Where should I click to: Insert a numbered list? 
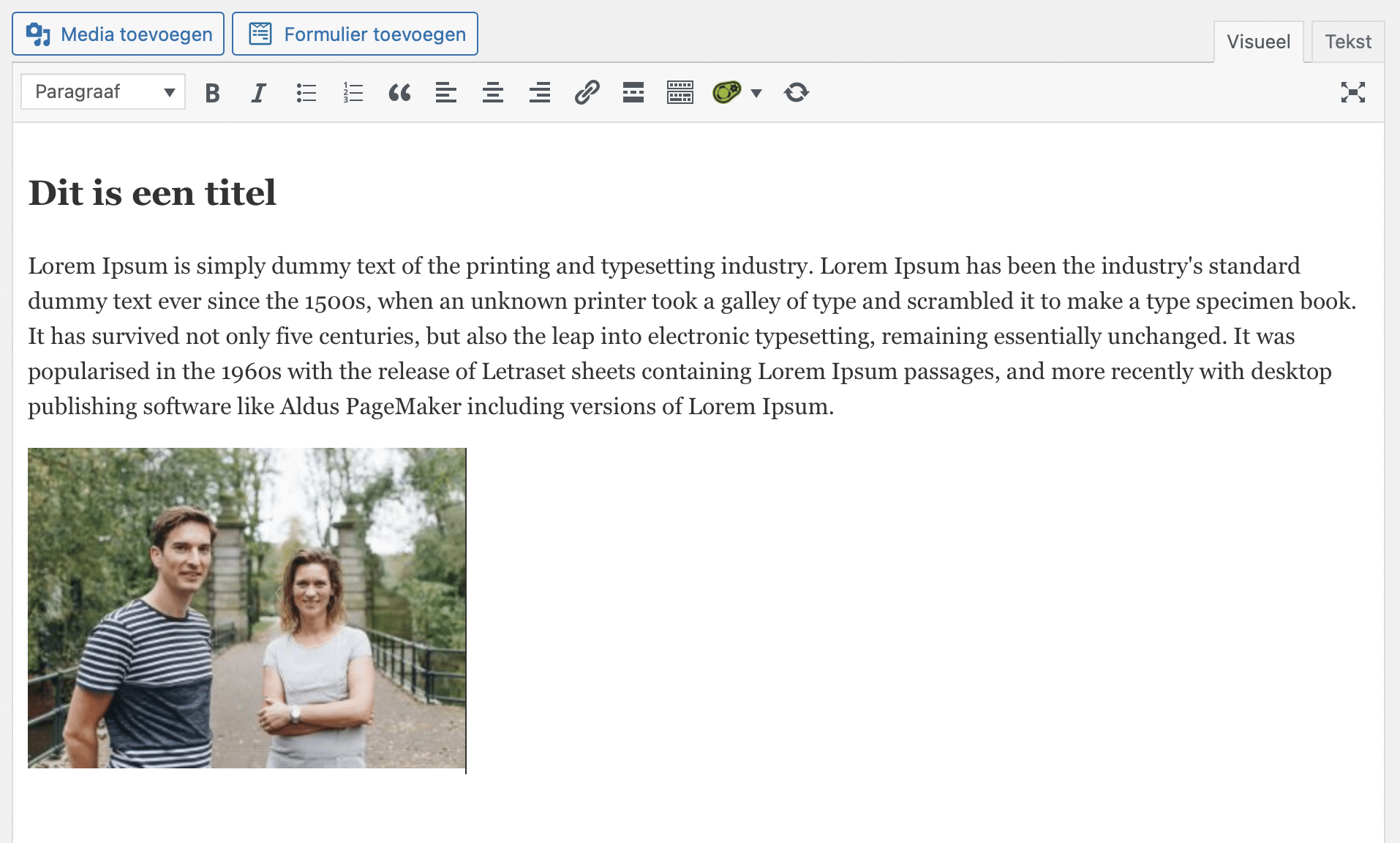click(353, 93)
